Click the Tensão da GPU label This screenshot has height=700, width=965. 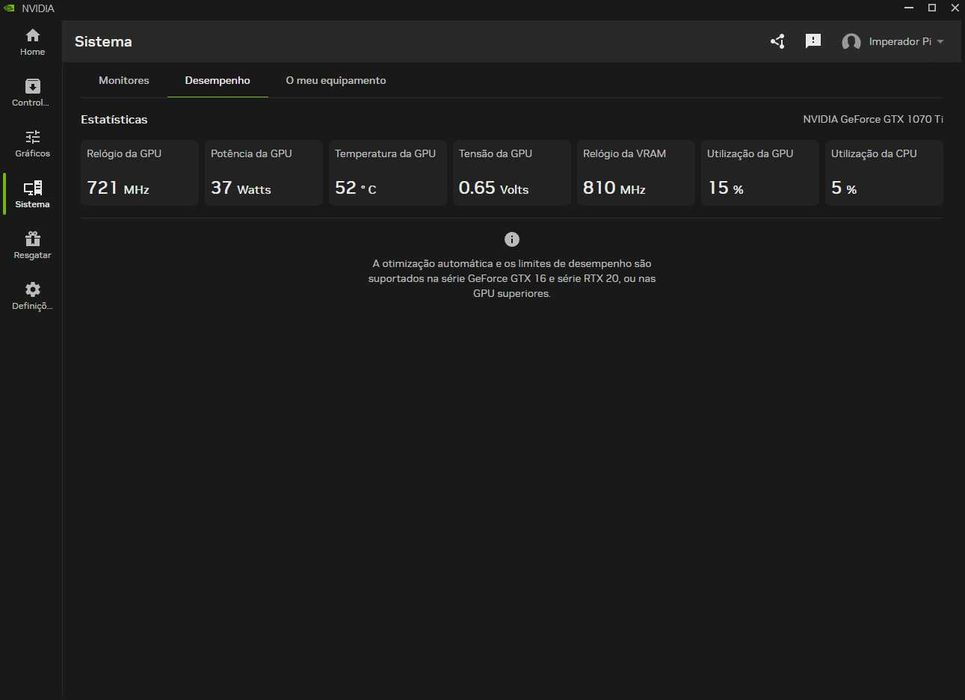(495, 153)
